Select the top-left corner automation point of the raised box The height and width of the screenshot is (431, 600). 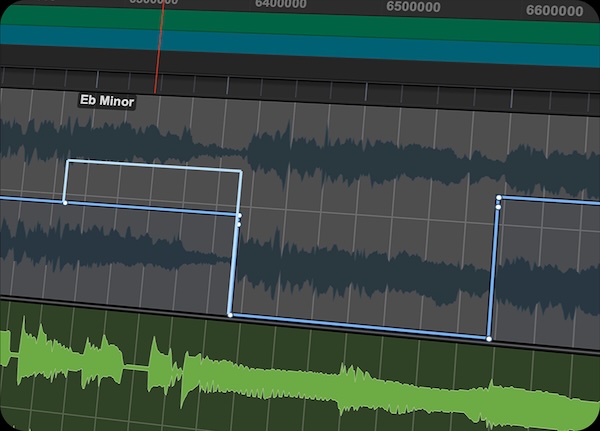(67, 160)
